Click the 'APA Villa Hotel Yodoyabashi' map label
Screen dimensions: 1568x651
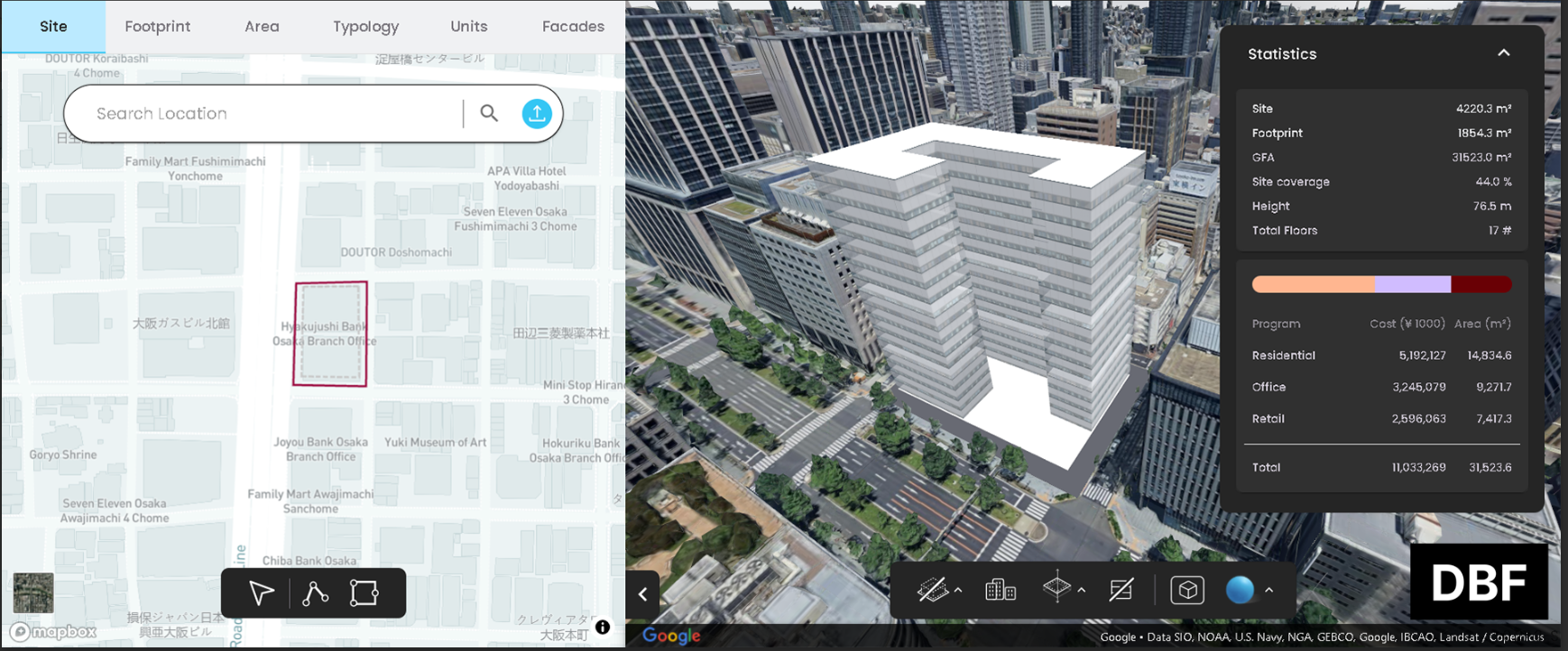527,179
